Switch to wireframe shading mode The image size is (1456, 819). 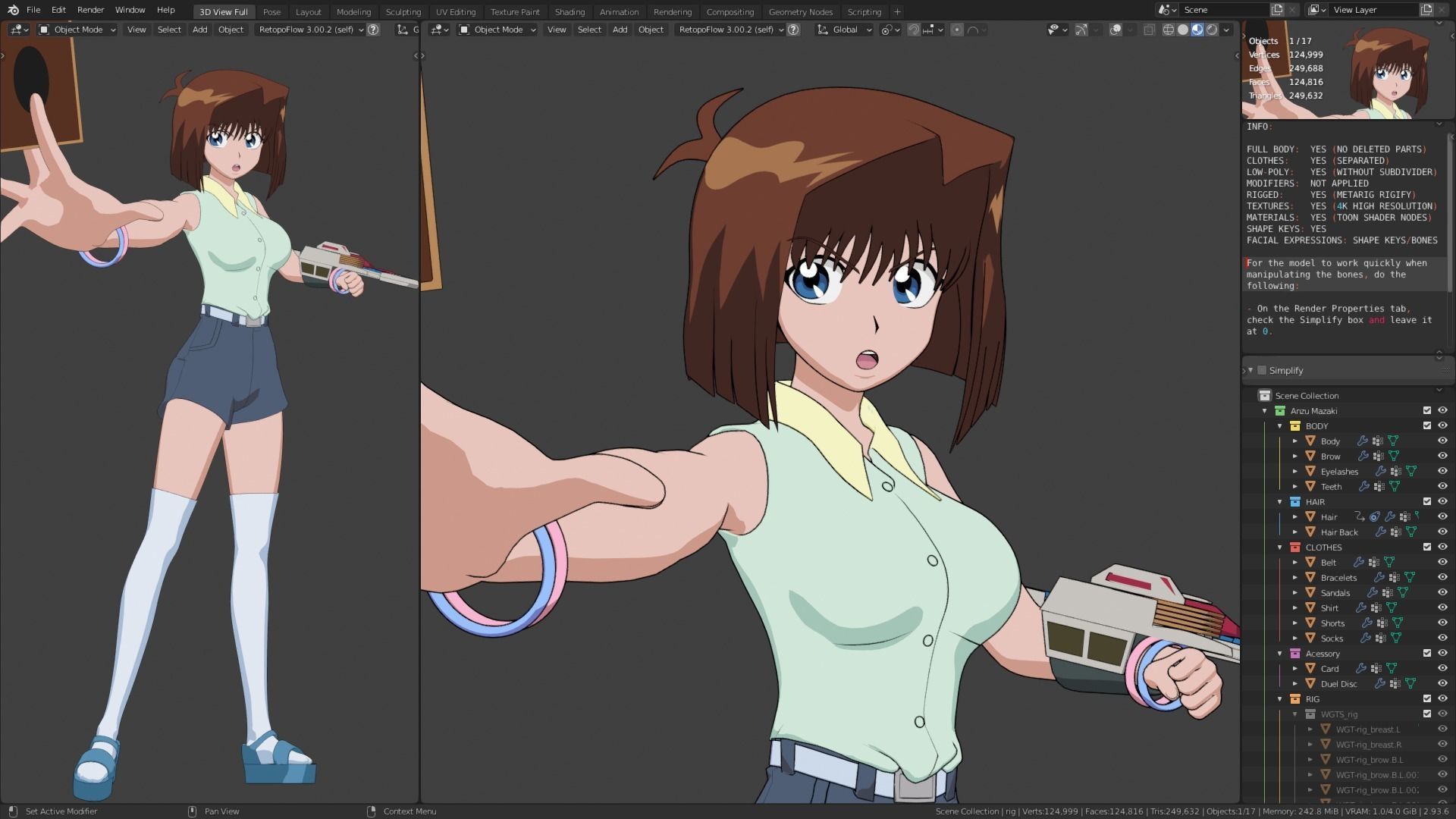click(1169, 30)
